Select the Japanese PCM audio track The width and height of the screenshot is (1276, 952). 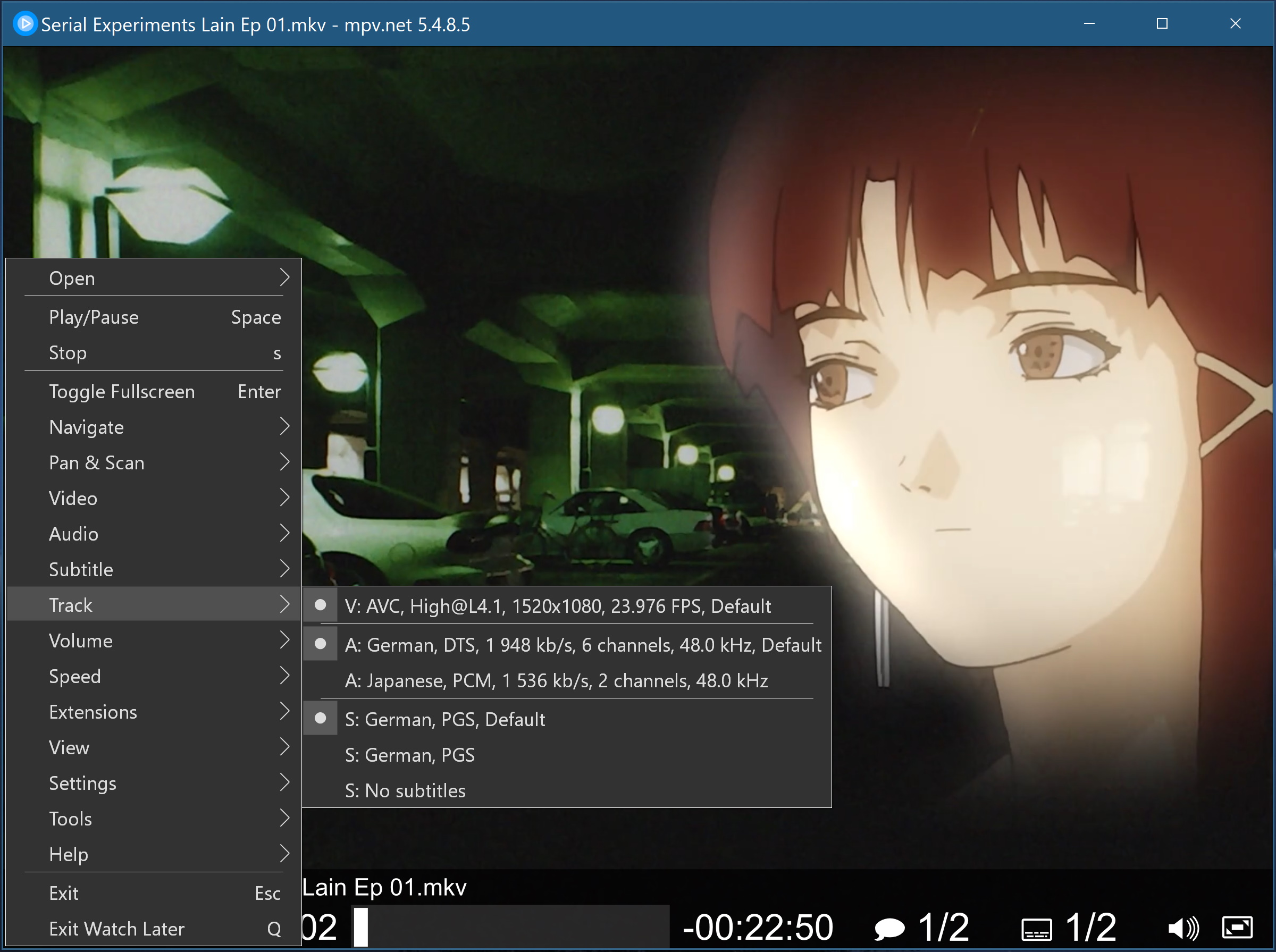click(x=556, y=680)
